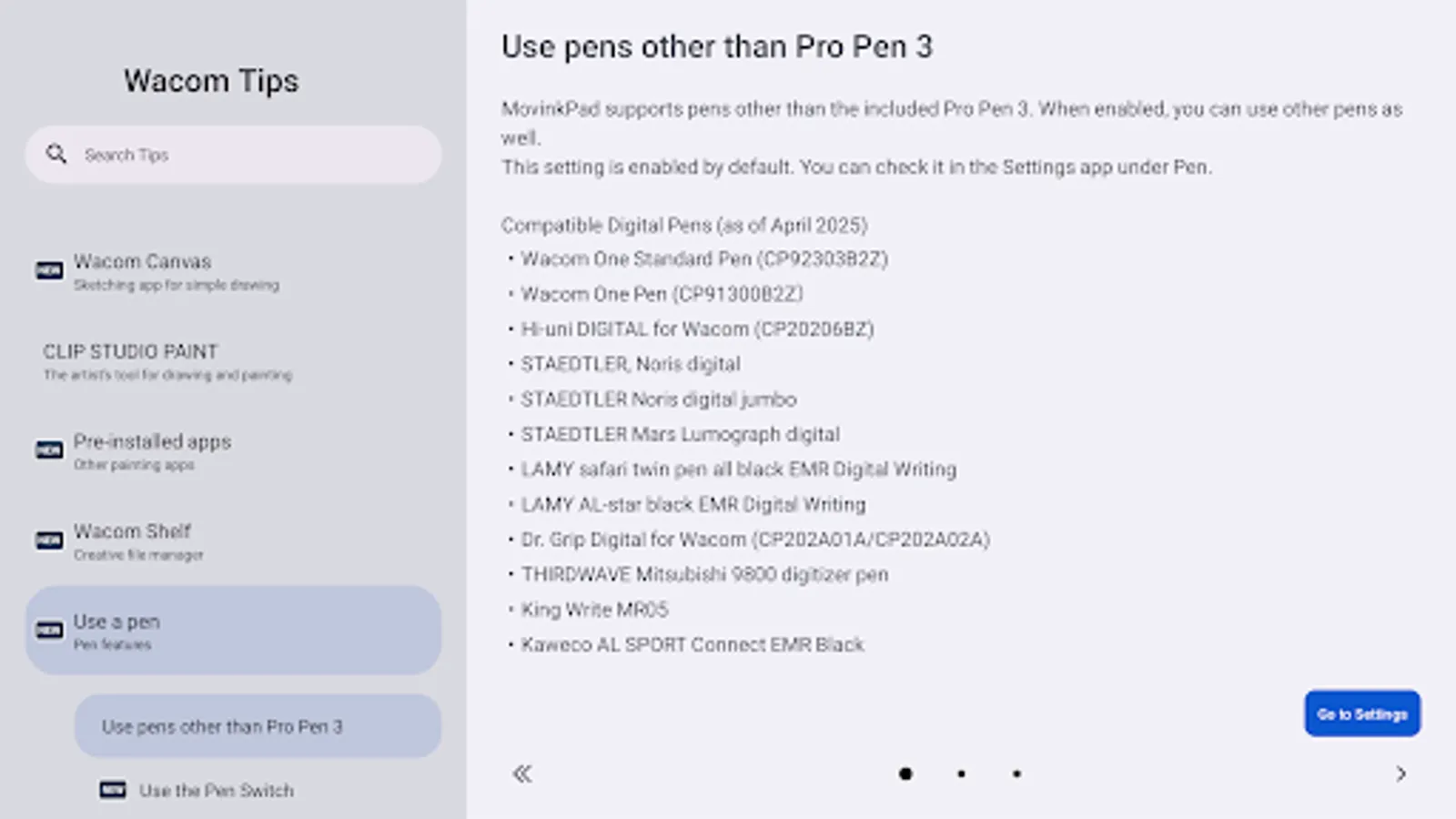Select the Use the Pen Switch tip
Image resolution: width=1456 pixels, height=819 pixels.
[x=215, y=790]
